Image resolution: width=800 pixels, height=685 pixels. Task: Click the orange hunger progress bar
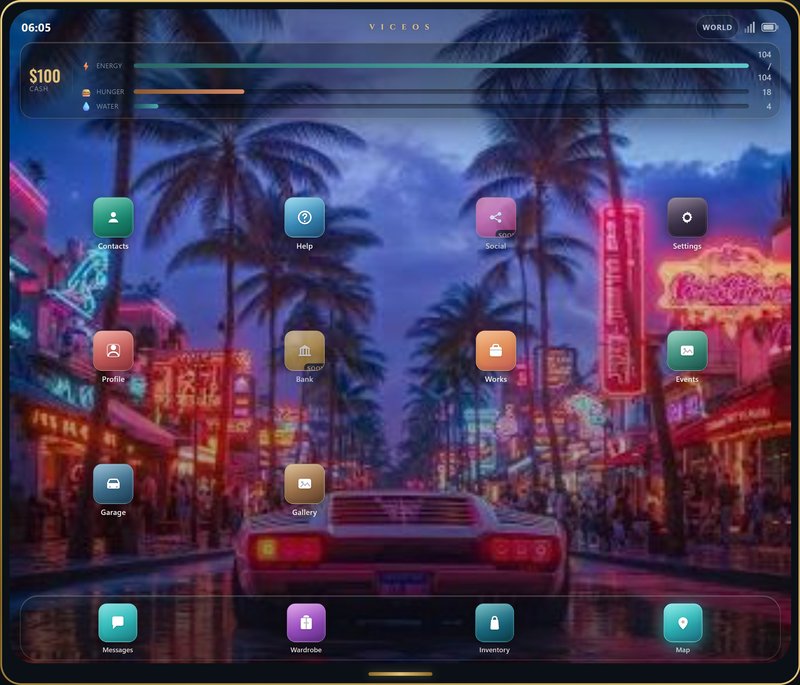441,92
